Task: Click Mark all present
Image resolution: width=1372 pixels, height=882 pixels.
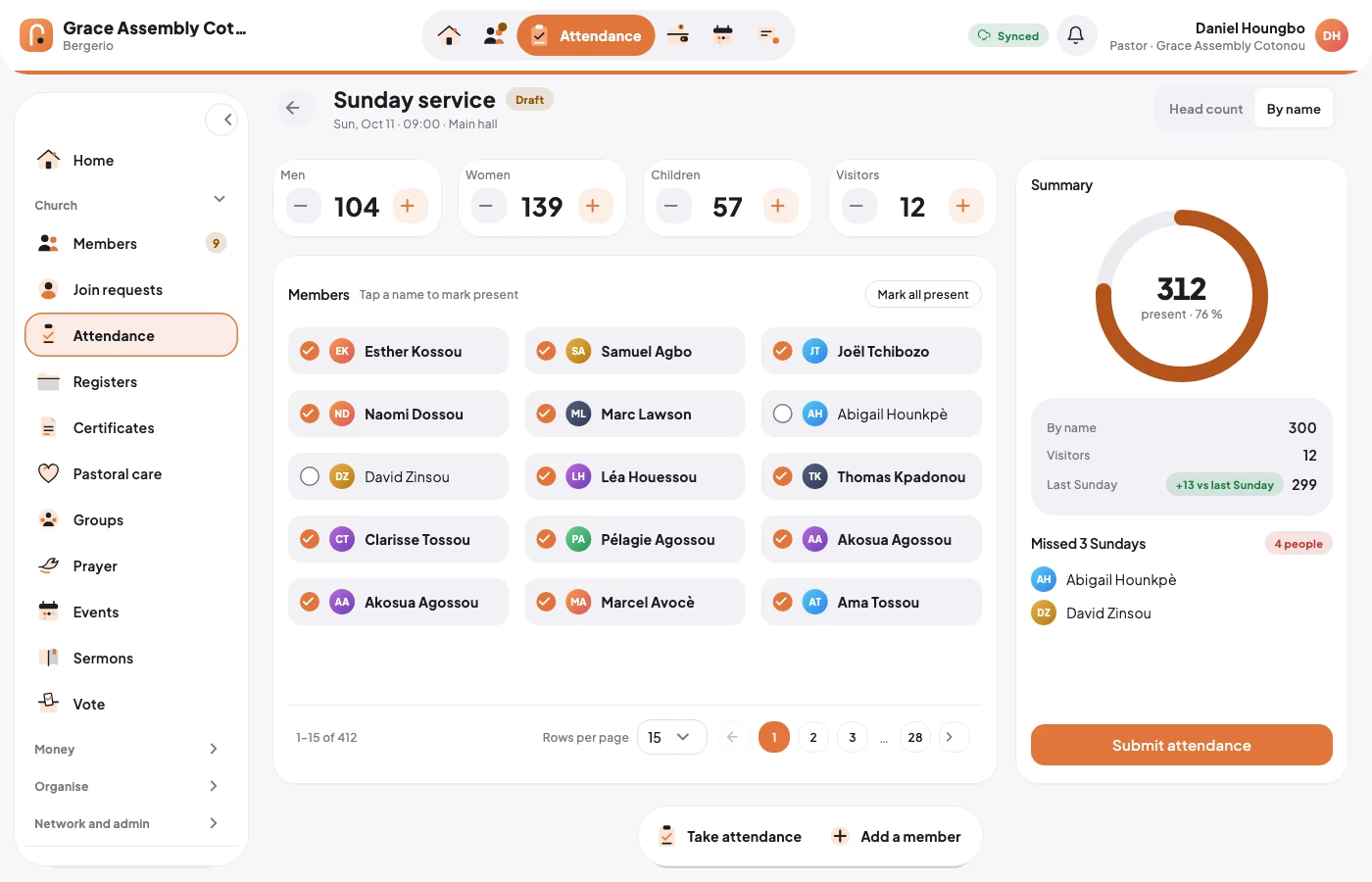Action: [x=923, y=294]
